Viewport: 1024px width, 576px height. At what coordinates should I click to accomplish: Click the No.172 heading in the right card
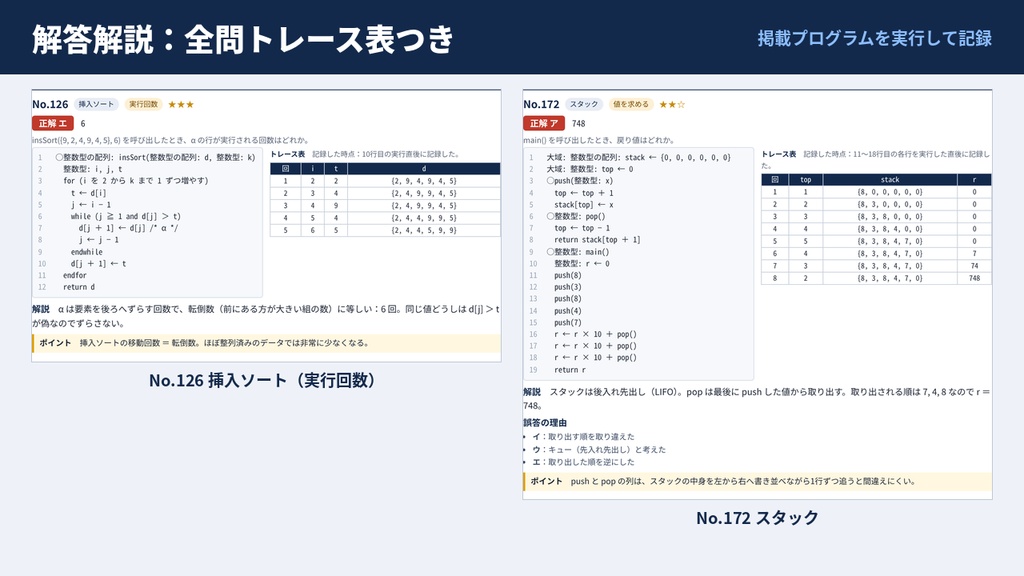point(541,104)
